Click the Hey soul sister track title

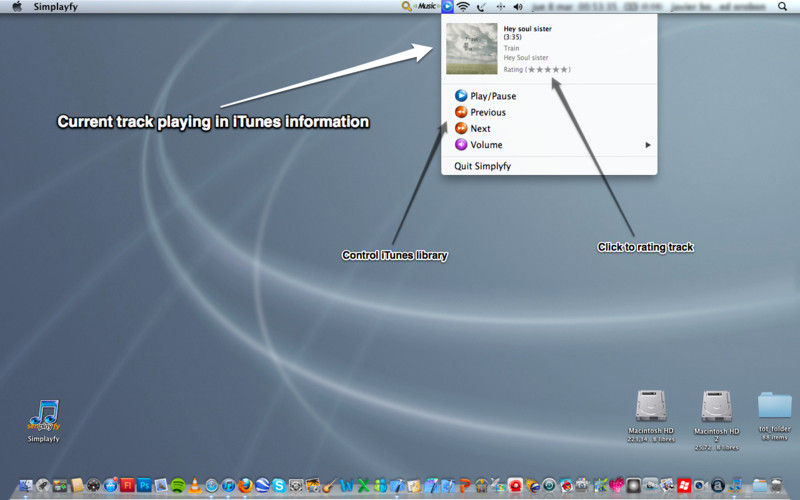tap(528, 29)
